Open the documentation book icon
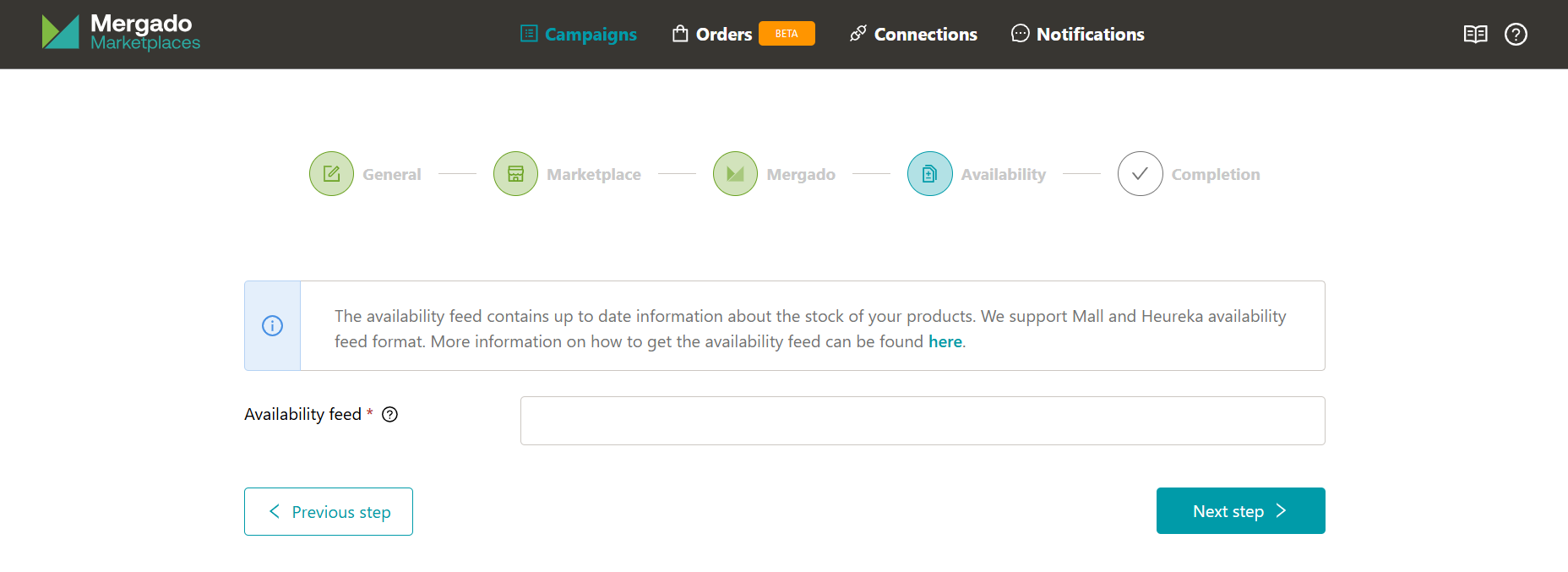The height and width of the screenshot is (572, 1568). [1475, 34]
